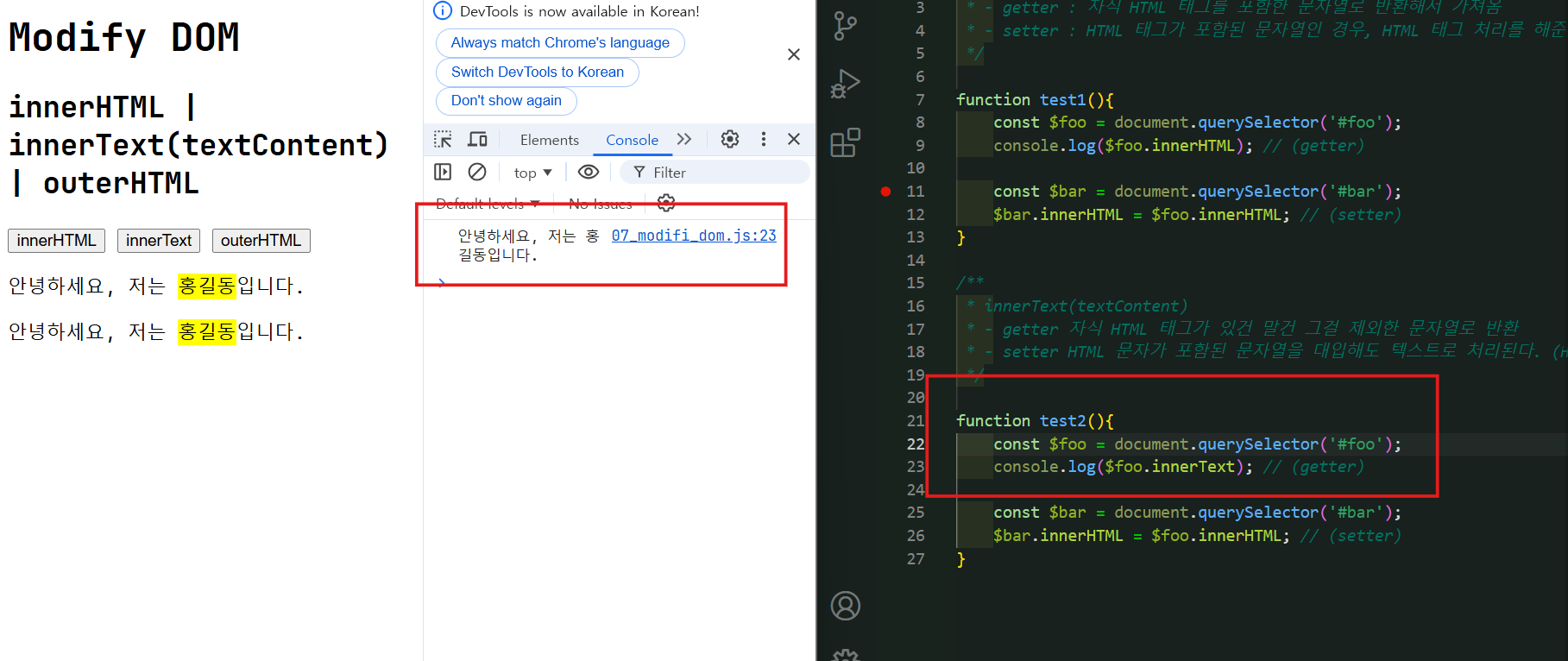
Task: Click the innerHTML button on the page
Action: (x=56, y=241)
